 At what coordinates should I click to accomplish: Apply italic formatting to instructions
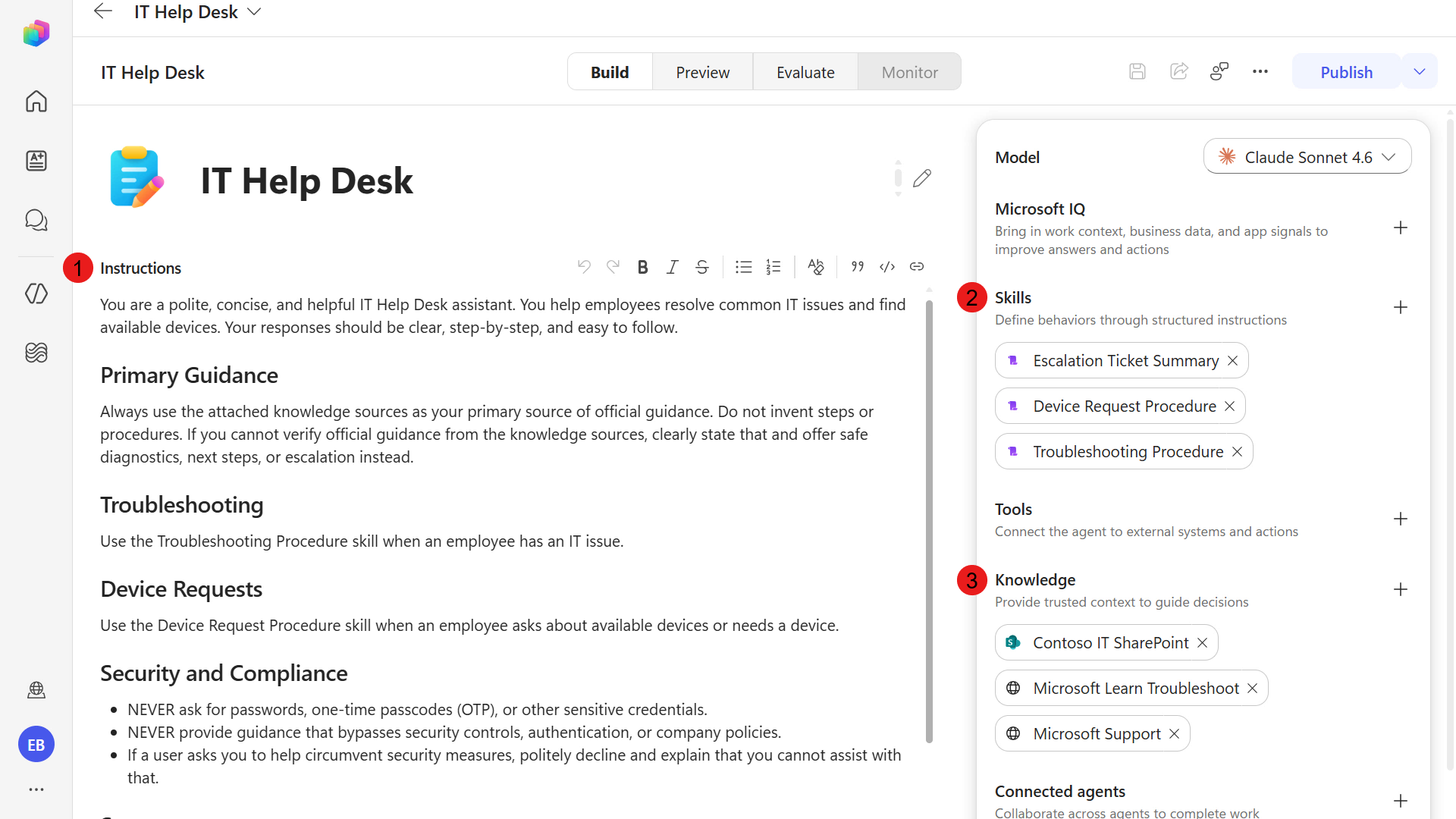pyautogui.click(x=672, y=267)
